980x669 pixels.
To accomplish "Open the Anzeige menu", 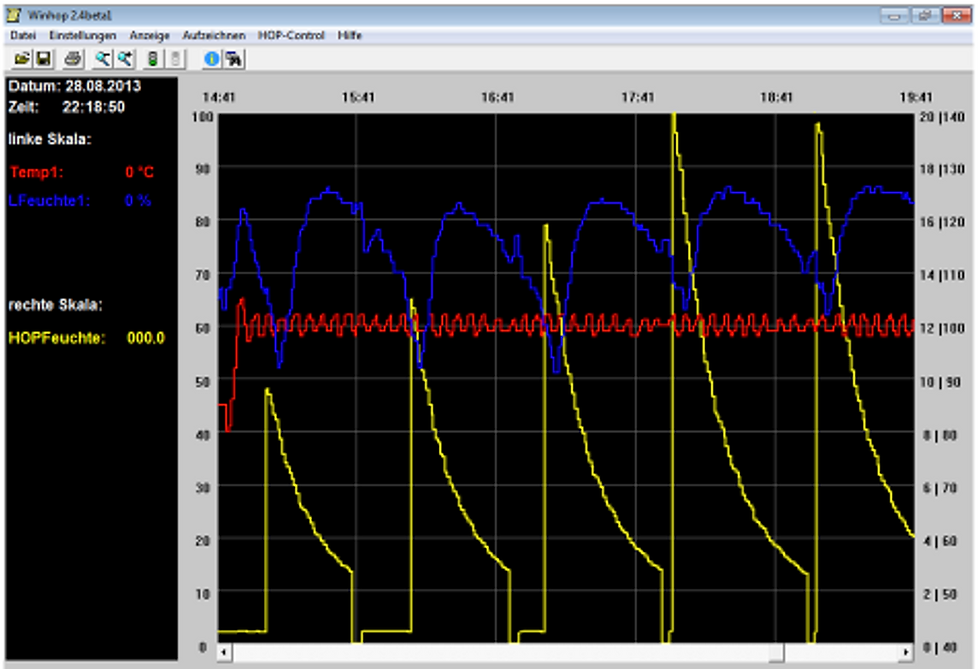I will pyautogui.click(x=149, y=36).
